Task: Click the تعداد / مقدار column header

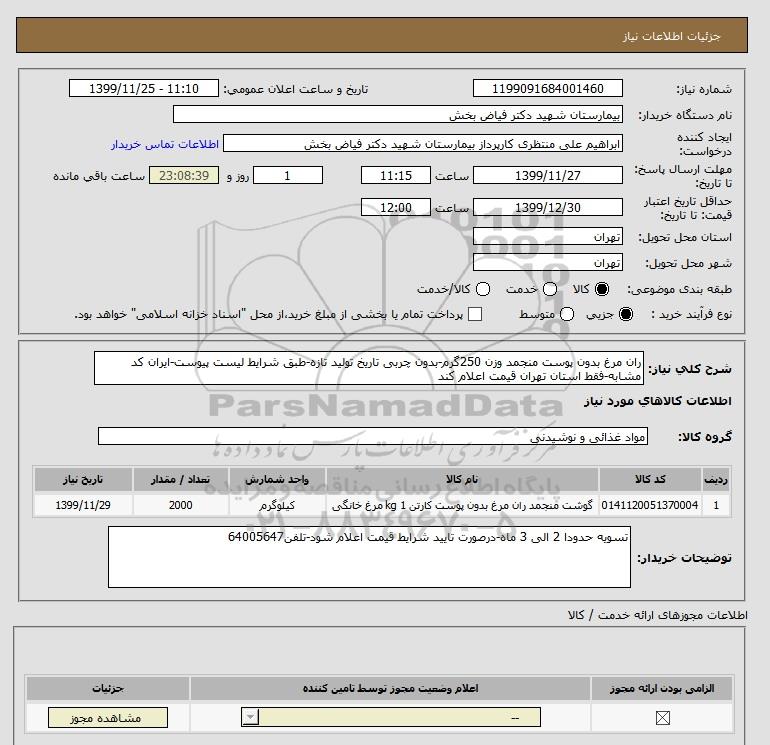Action: tap(180, 480)
